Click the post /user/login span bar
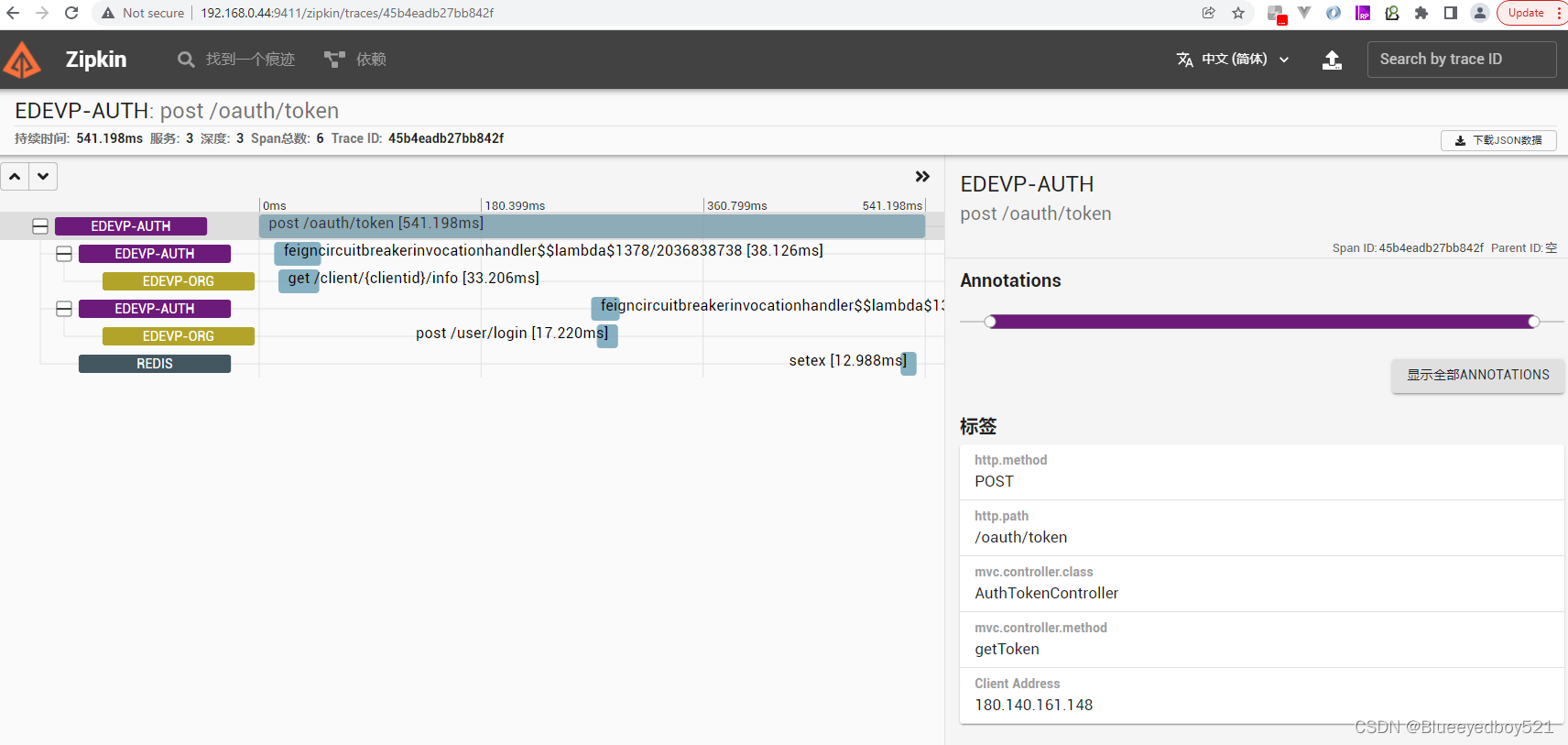The image size is (1568, 745). point(607,335)
